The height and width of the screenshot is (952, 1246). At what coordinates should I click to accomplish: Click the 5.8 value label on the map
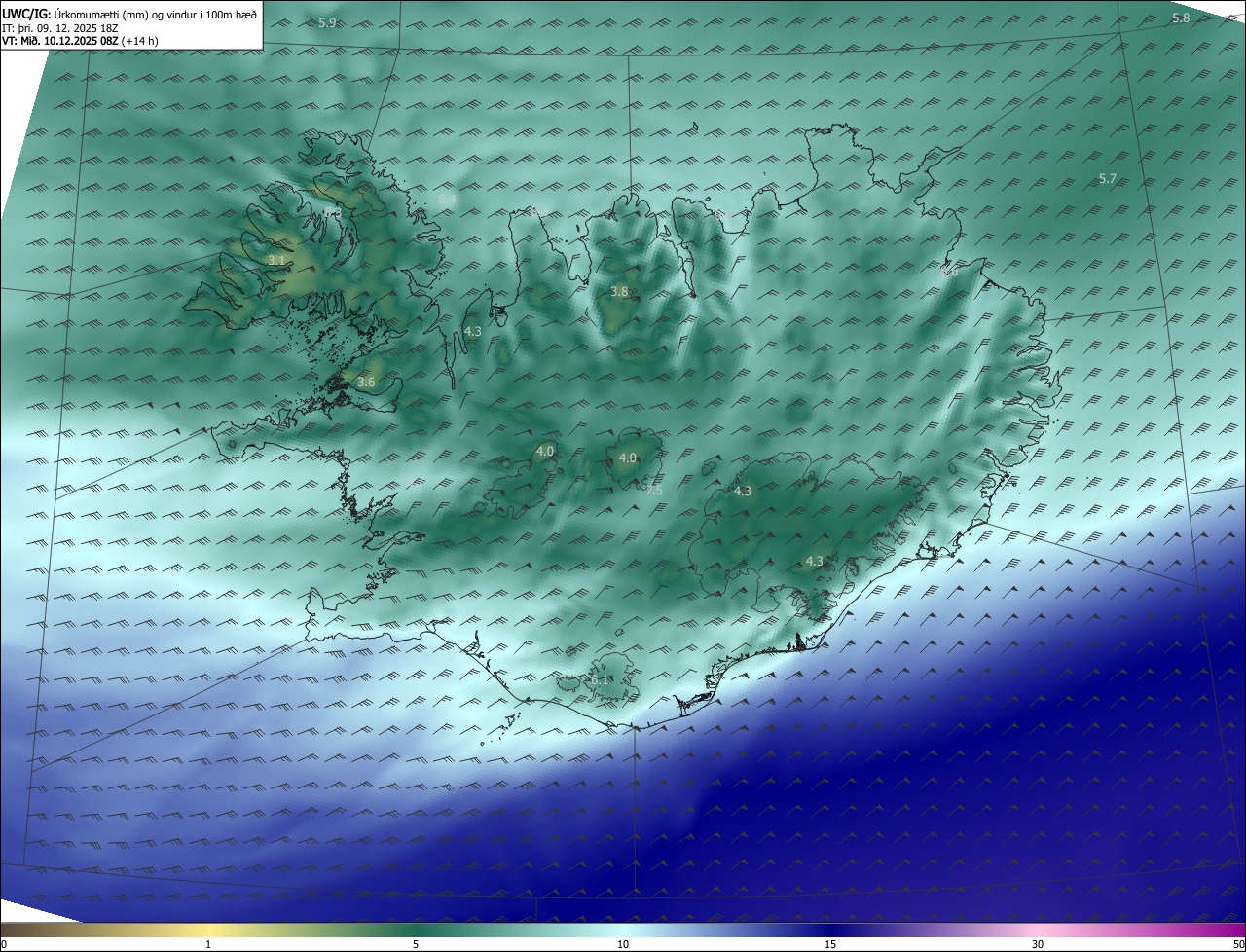pos(1181,18)
